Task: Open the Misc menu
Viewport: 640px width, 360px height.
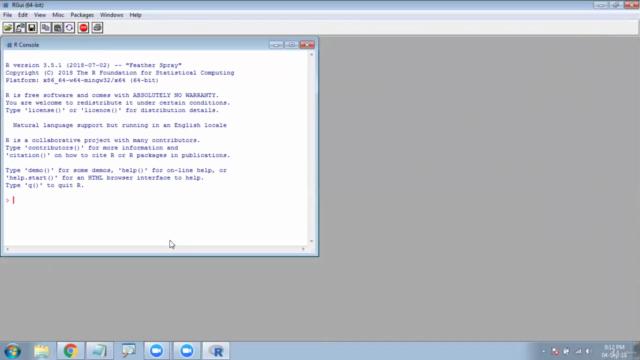Action: pyautogui.click(x=58, y=15)
